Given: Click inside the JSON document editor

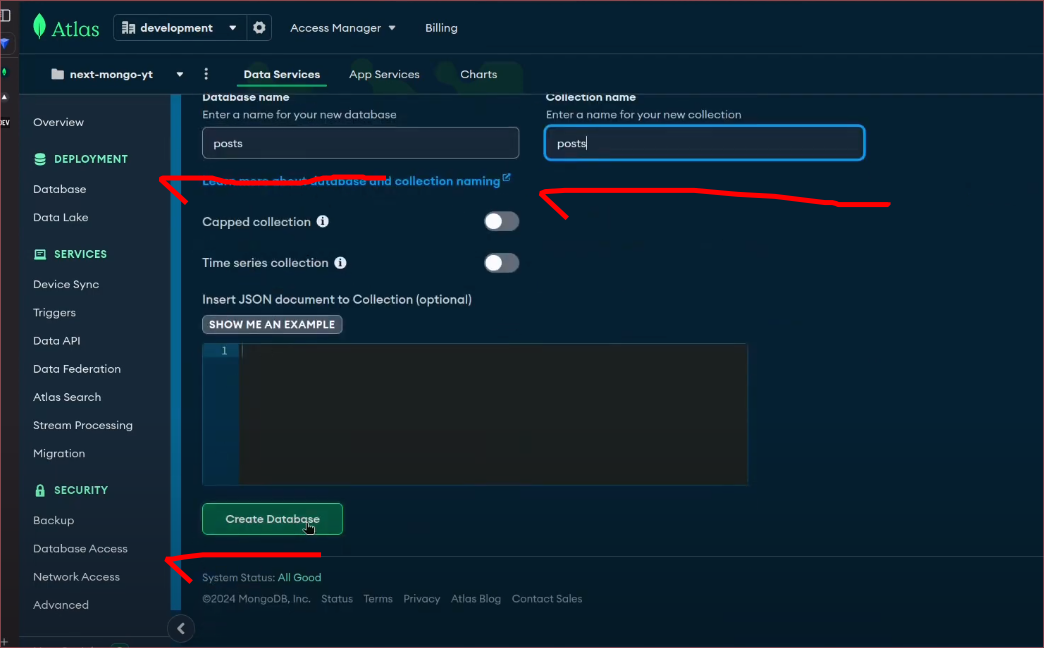Looking at the screenshot, I should [x=493, y=414].
